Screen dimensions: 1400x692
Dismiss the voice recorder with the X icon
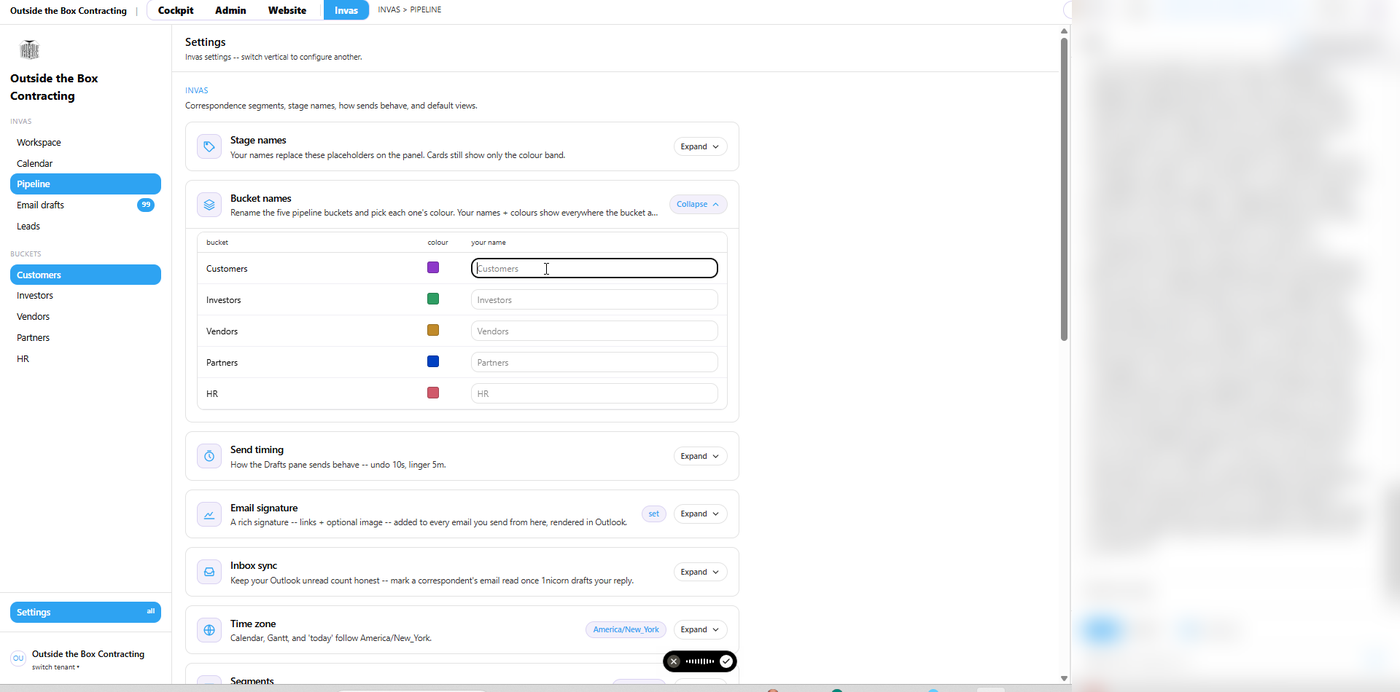674,661
